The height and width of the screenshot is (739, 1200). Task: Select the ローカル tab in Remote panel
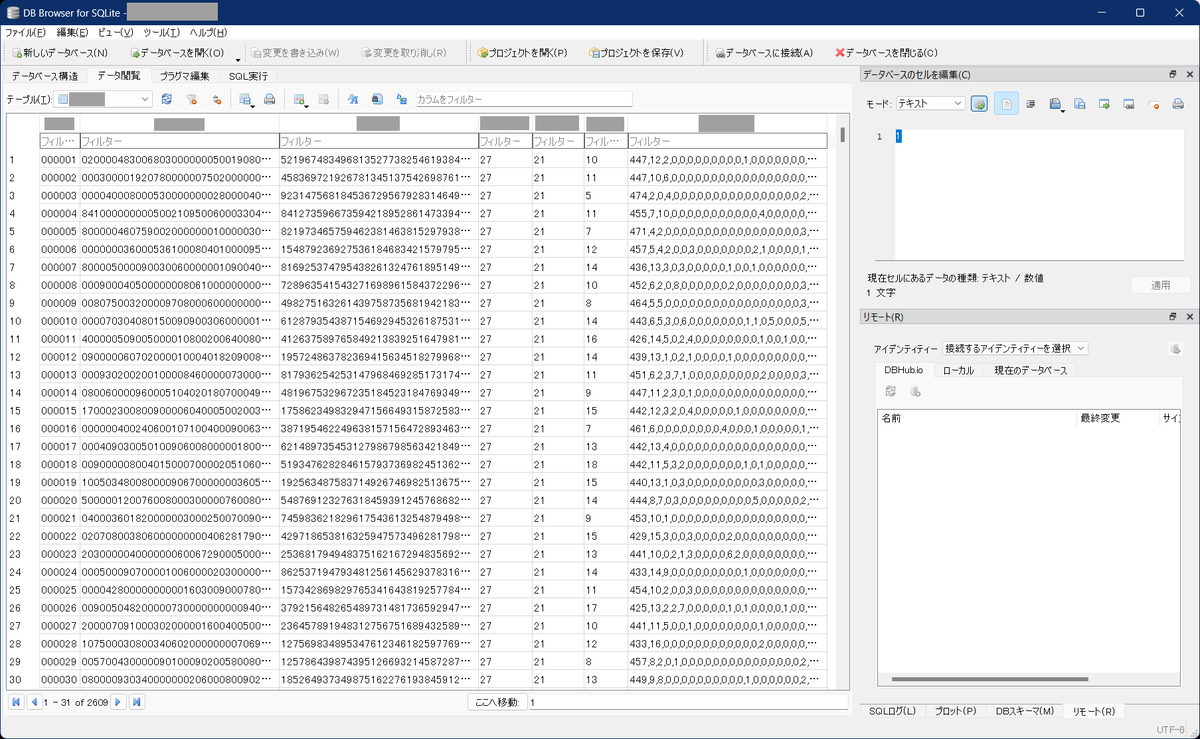pos(958,370)
